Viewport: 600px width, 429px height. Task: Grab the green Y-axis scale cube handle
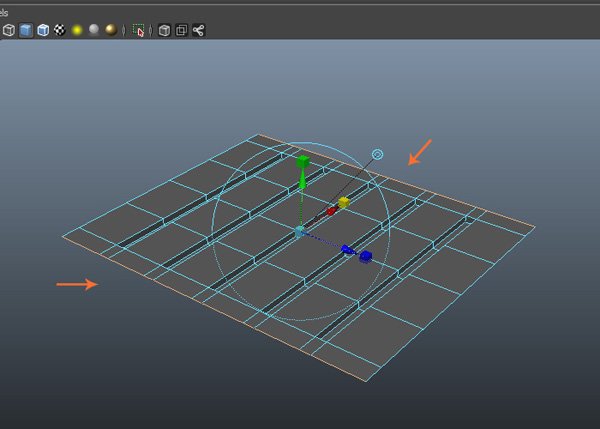pyautogui.click(x=303, y=161)
